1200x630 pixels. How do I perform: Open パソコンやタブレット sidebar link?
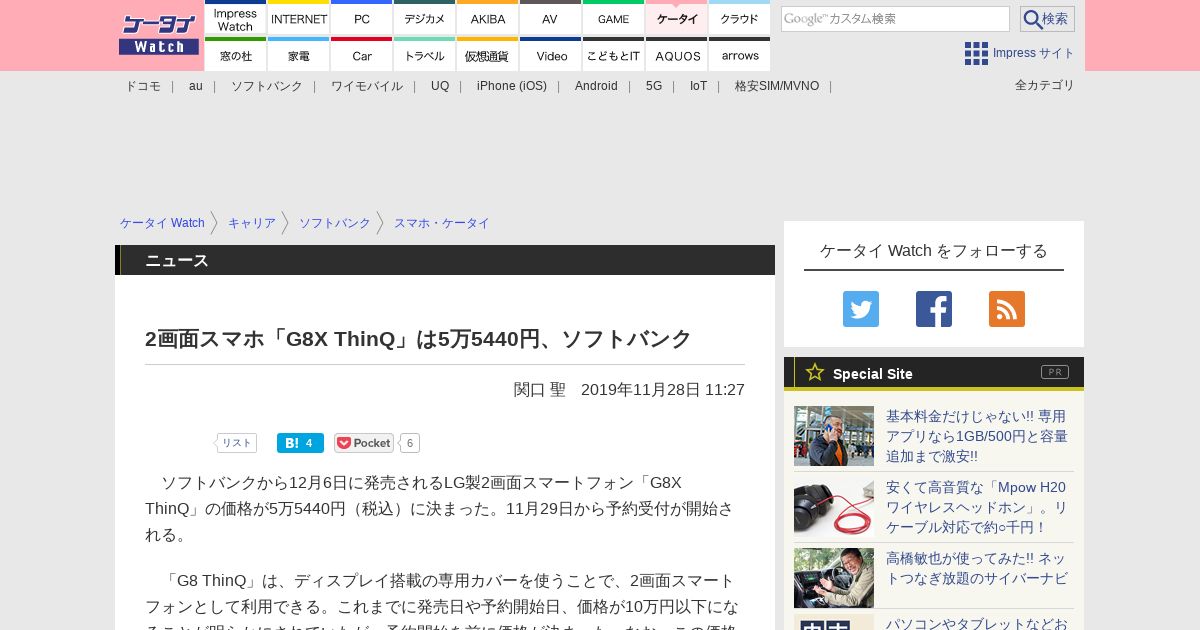[x=977, y=623]
